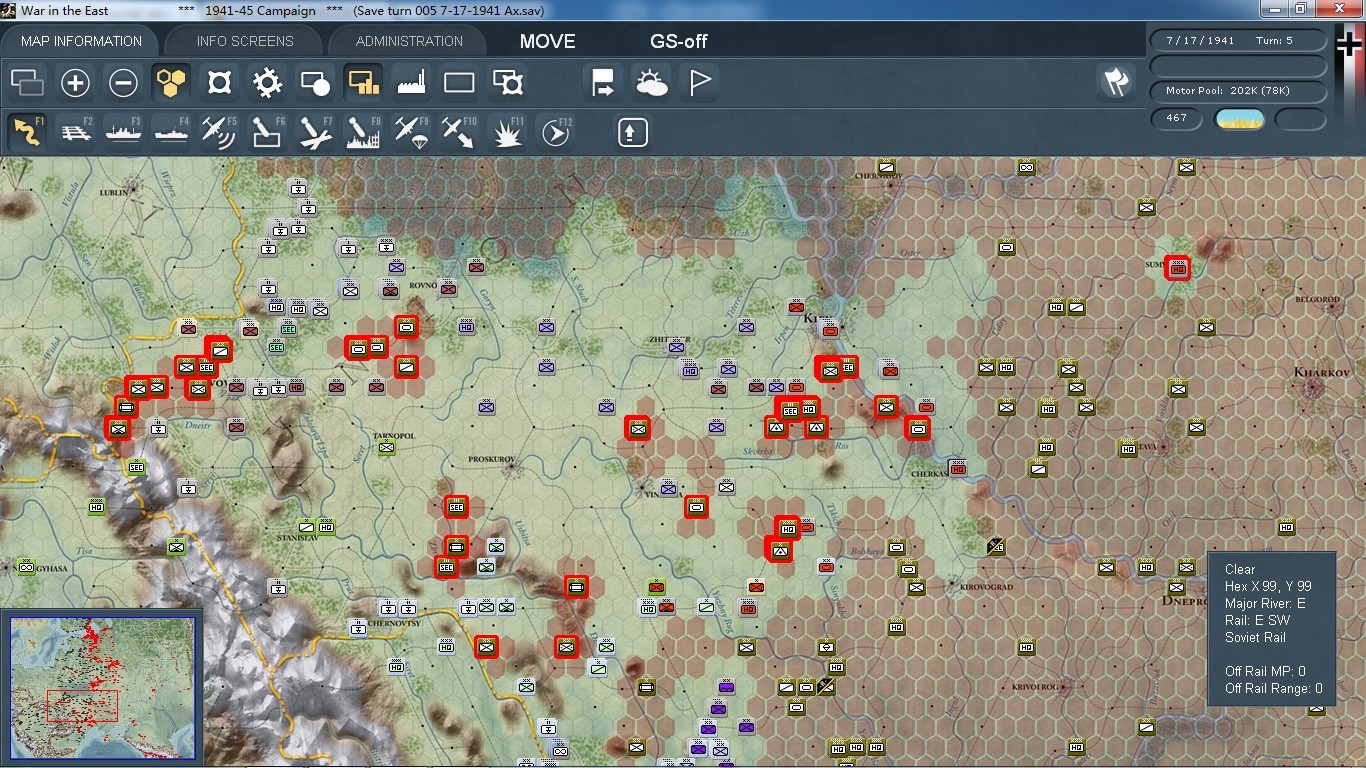The width and height of the screenshot is (1366, 768).
Task: Toggle the empty rectangle overlay icon
Action: [x=459, y=83]
